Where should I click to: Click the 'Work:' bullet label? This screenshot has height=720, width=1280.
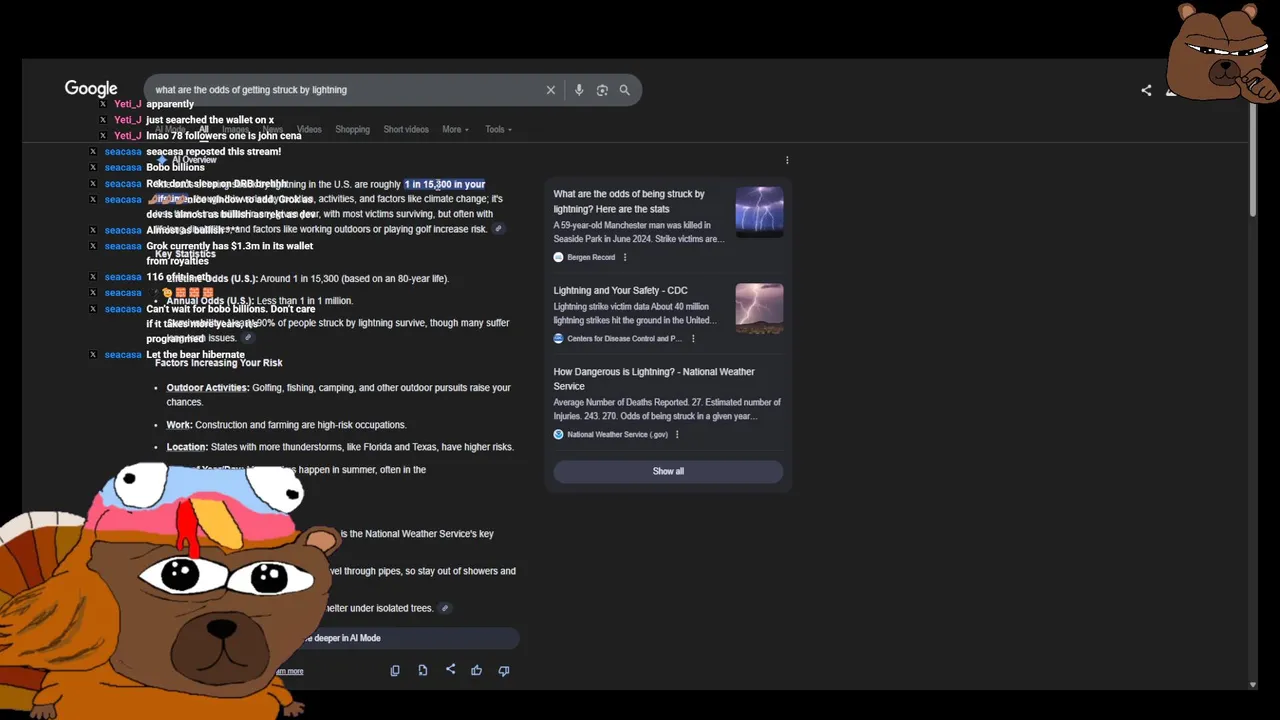click(x=179, y=425)
